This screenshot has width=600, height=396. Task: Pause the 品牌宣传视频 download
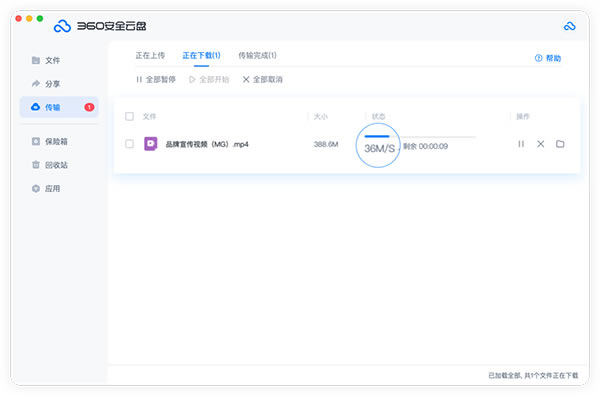pos(521,144)
